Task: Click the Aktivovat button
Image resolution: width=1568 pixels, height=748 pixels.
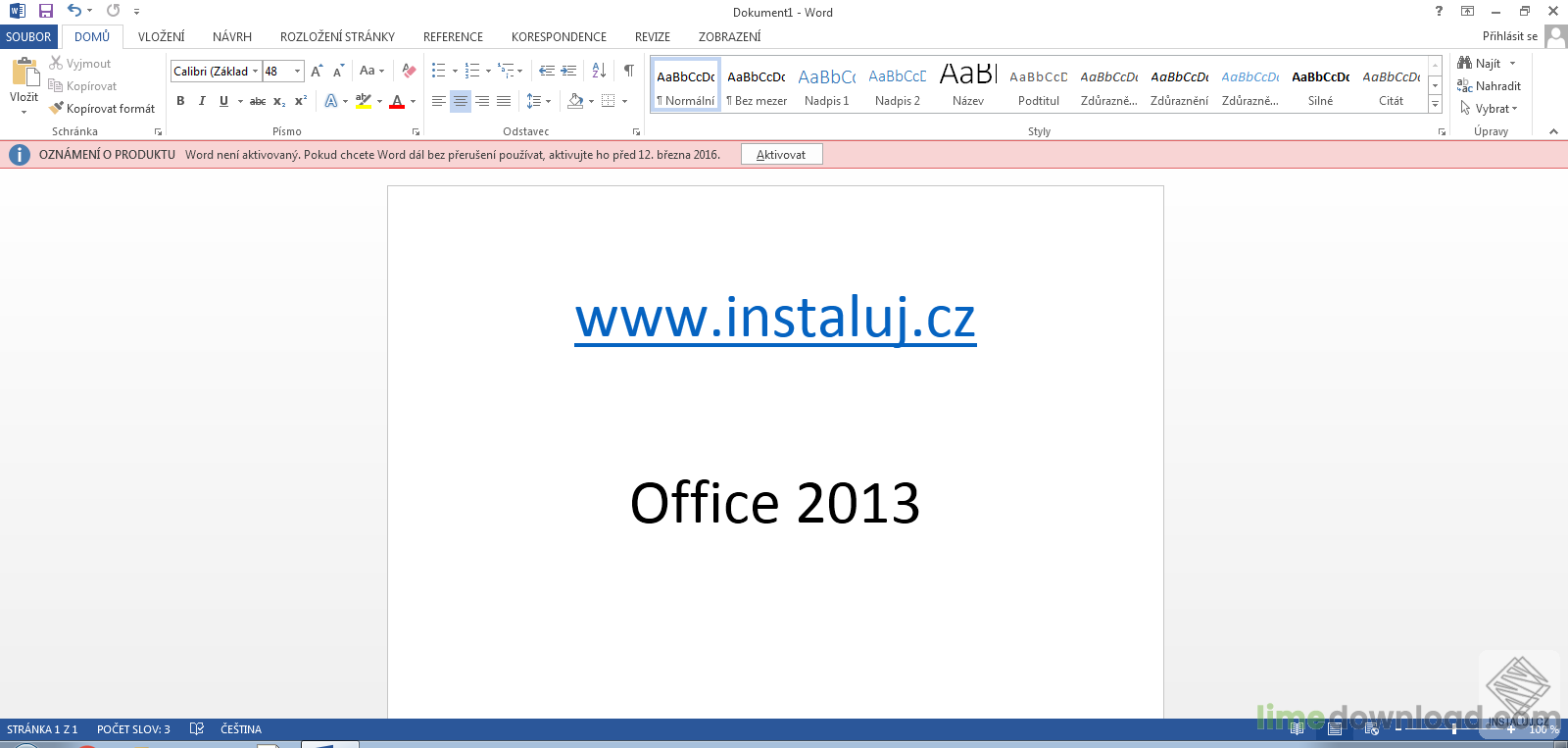Action: point(781,155)
